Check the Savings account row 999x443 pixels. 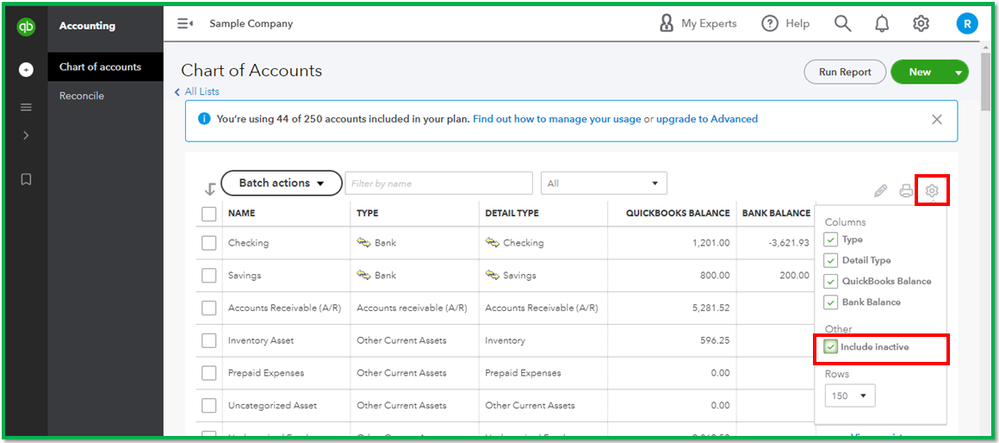[209, 275]
